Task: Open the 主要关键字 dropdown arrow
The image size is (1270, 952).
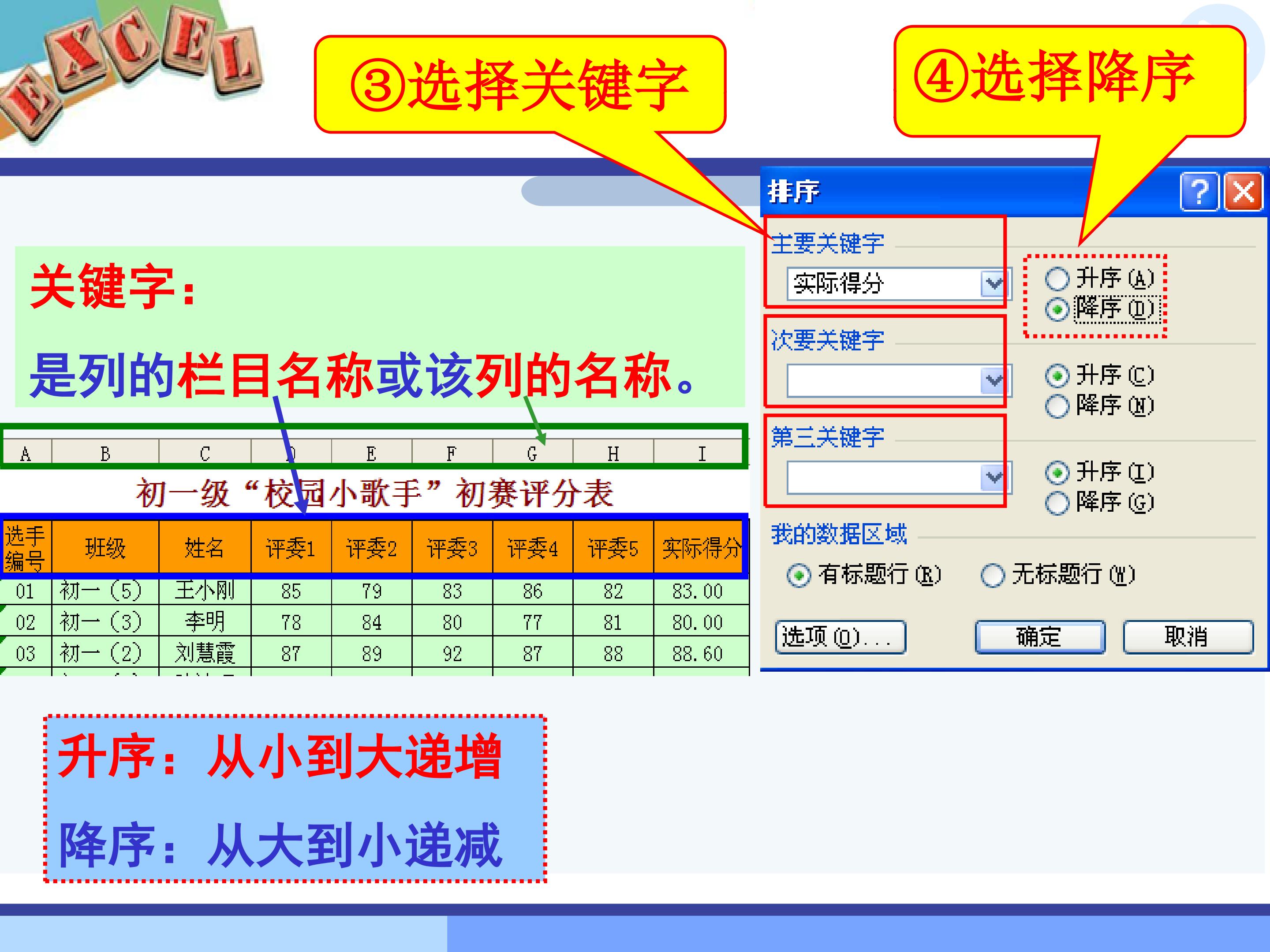Action: 994,283
